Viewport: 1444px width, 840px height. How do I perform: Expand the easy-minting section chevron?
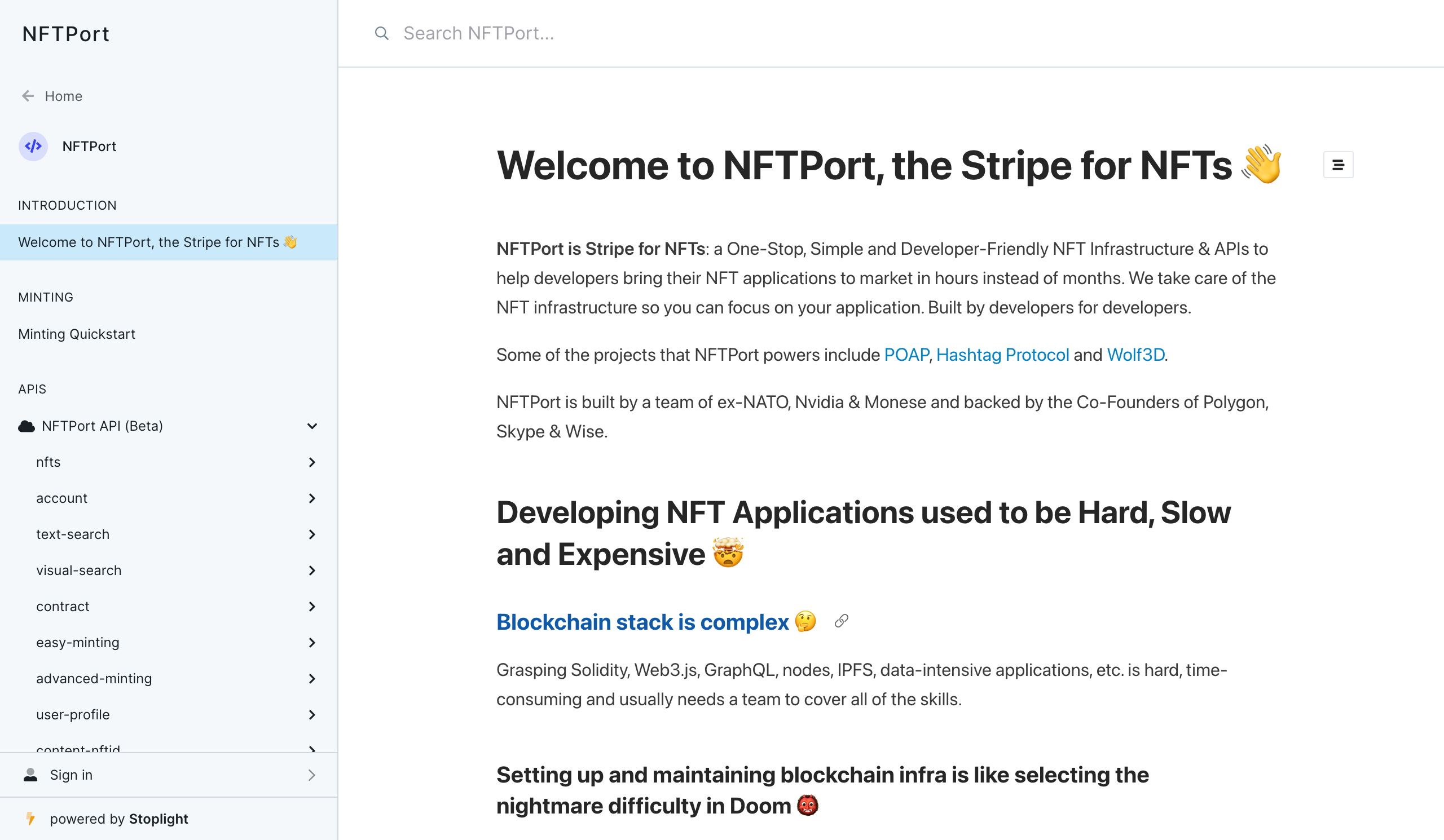312,643
